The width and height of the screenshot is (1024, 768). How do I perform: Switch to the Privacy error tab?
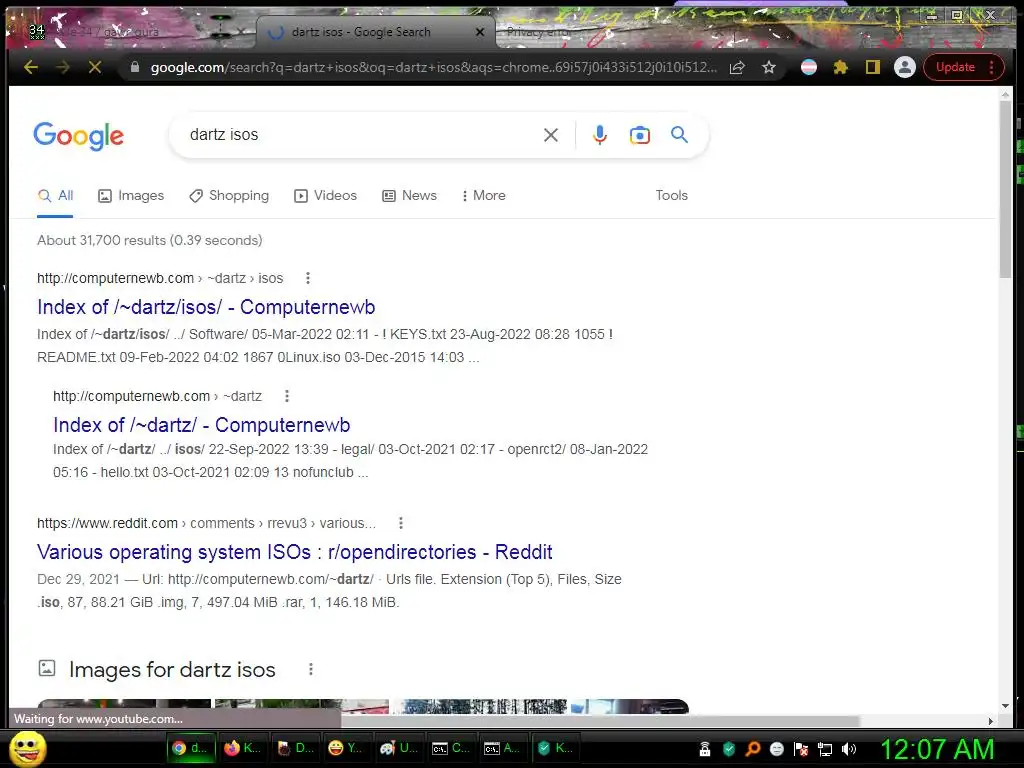537,32
